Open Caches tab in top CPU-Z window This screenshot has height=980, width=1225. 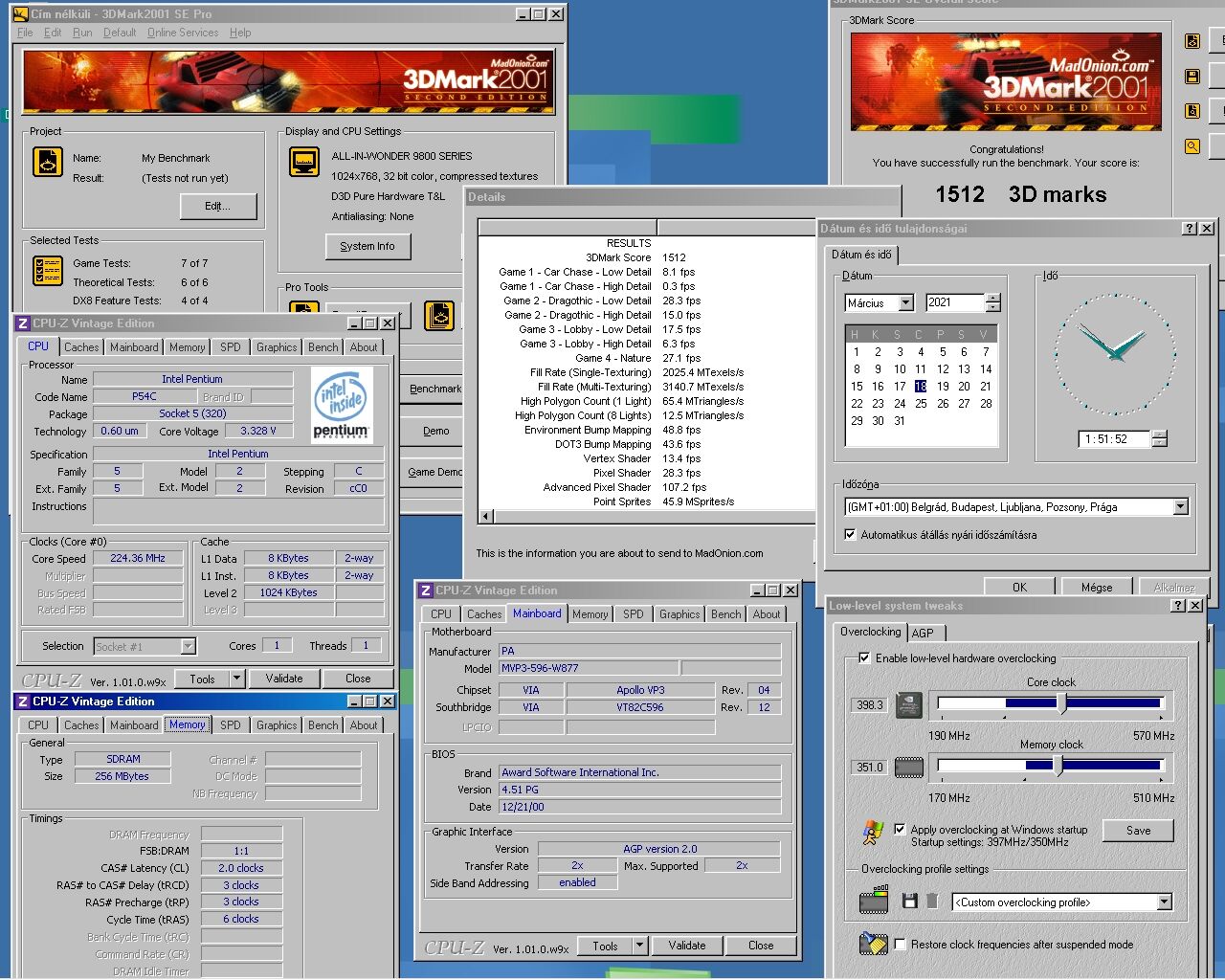point(81,347)
